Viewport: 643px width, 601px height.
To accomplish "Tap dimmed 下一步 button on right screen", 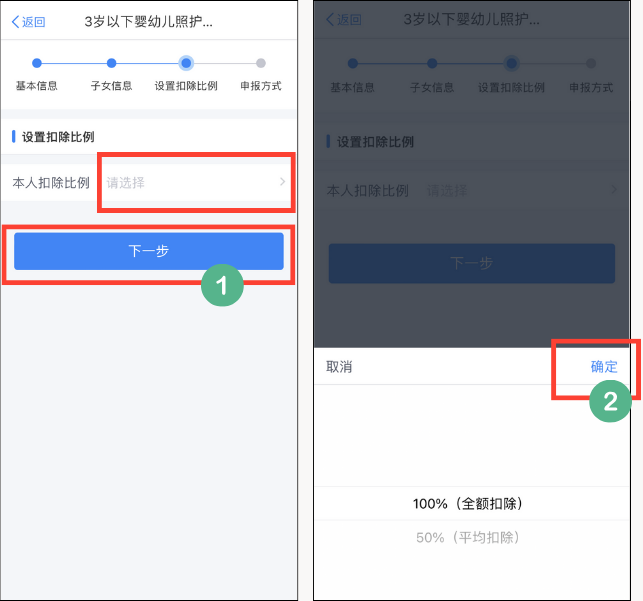I will tap(472, 263).
